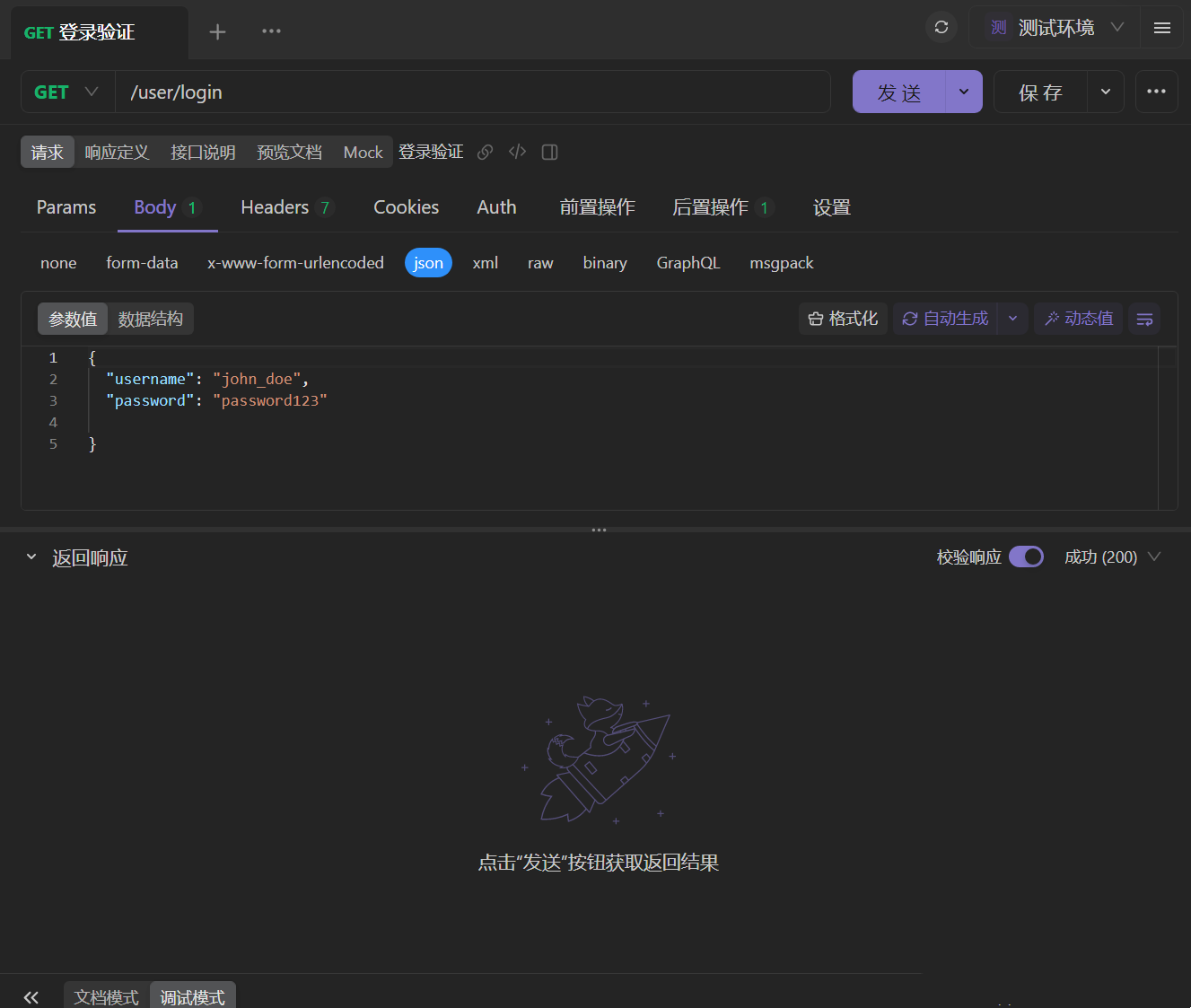Click the word wrap icon in editor toolbar

1144,319
